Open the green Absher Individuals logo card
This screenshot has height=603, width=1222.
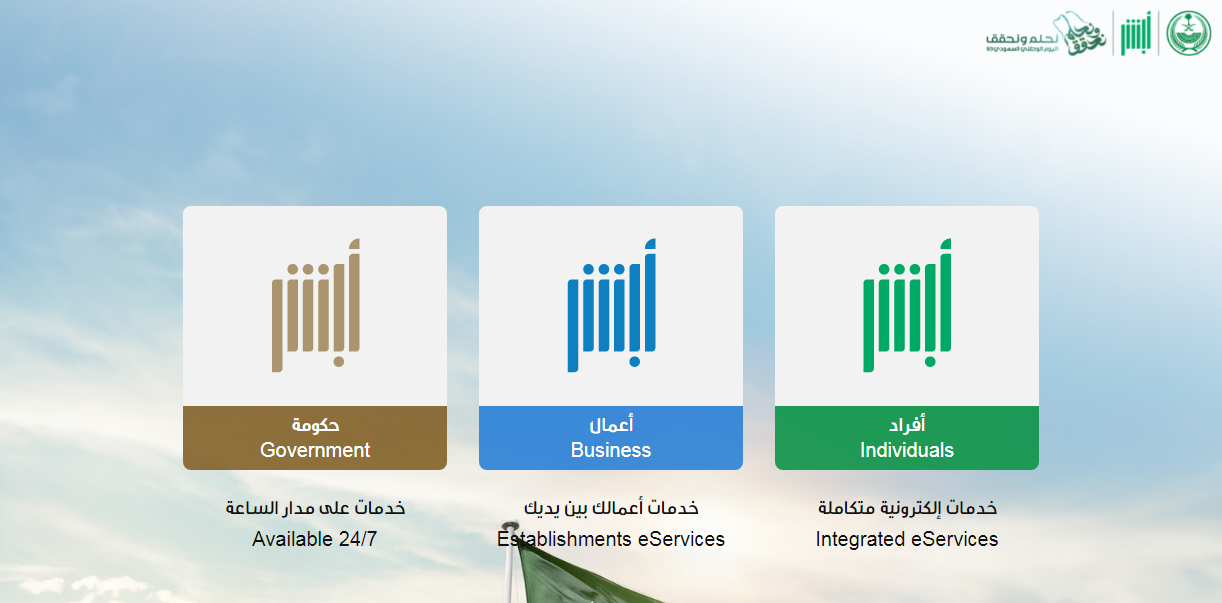[907, 306]
